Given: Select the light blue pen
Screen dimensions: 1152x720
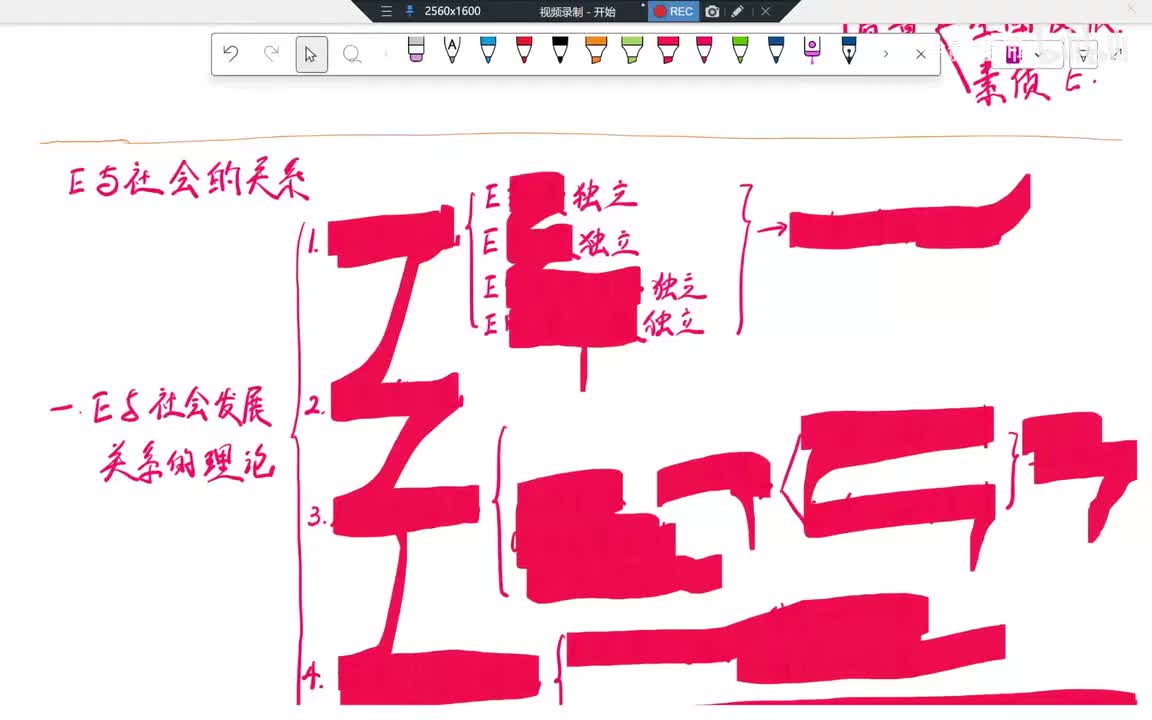Looking at the screenshot, I should click(x=488, y=50).
